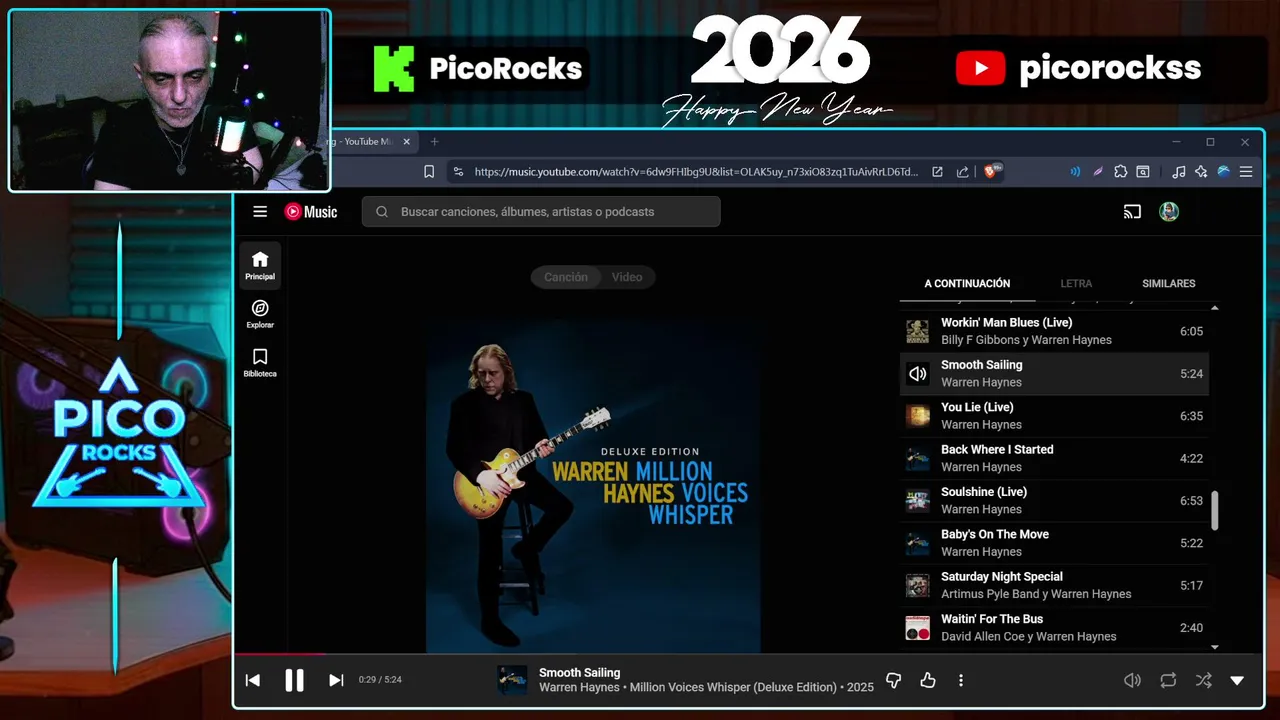Click the Waitin' For The Bus thumbnail
The height and width of the screenshot is (720, 1280).
pyautogui.click(x=917, y=628)
